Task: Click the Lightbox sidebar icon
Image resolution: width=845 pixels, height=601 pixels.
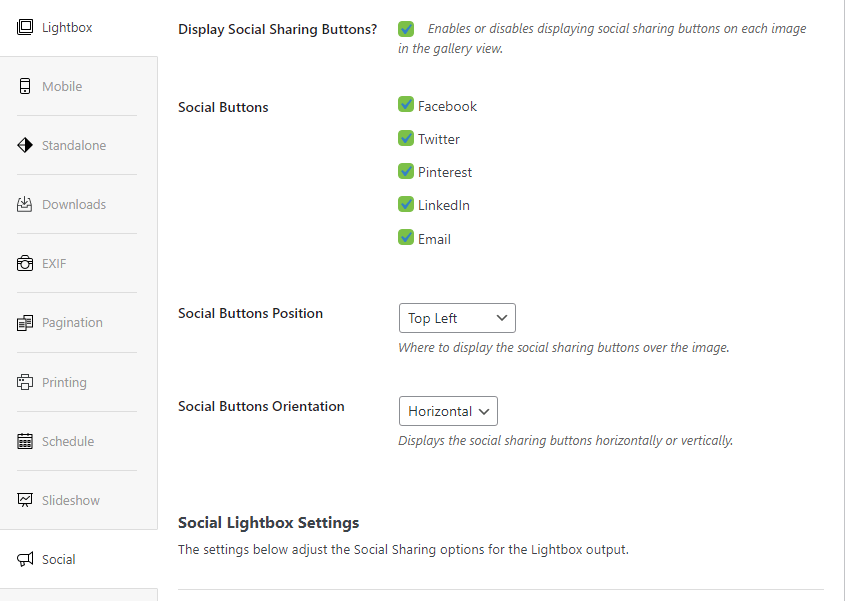Action: [x=25, y=27]
